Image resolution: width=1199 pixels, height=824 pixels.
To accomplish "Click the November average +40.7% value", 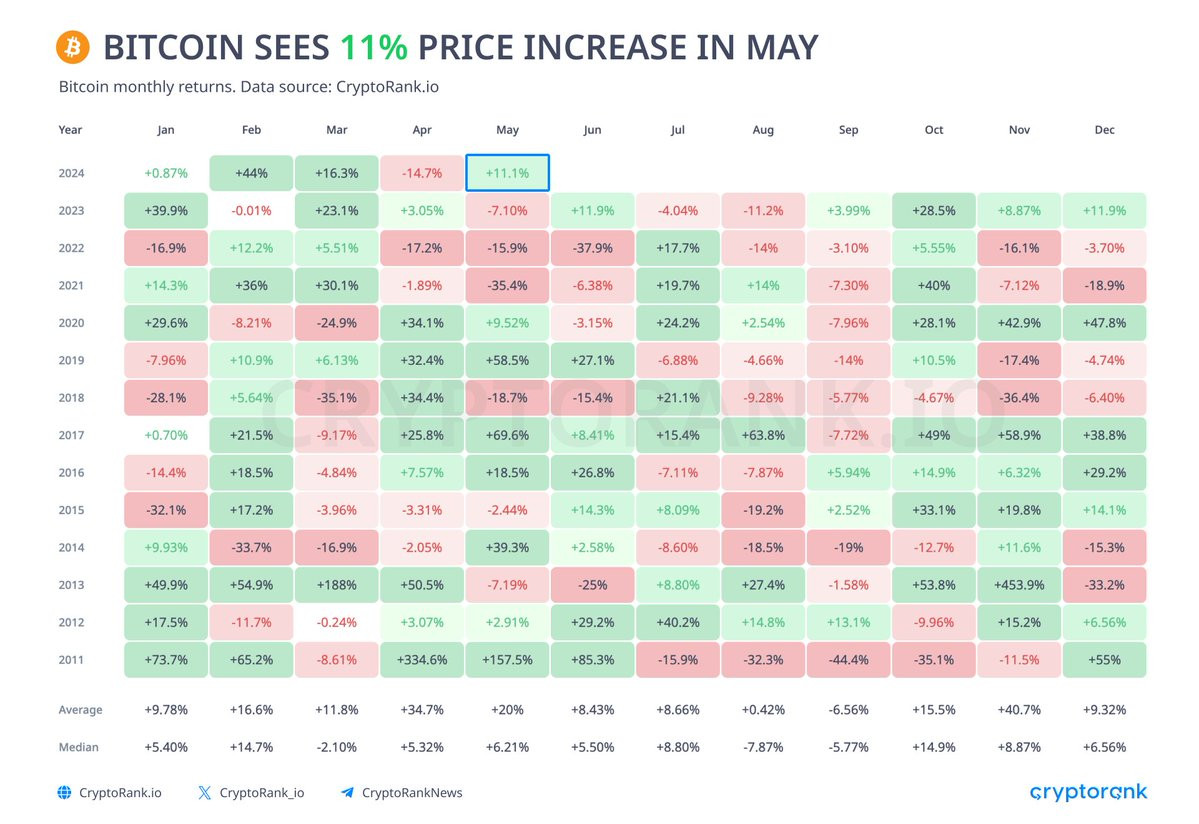I will tap(1019, 709).
